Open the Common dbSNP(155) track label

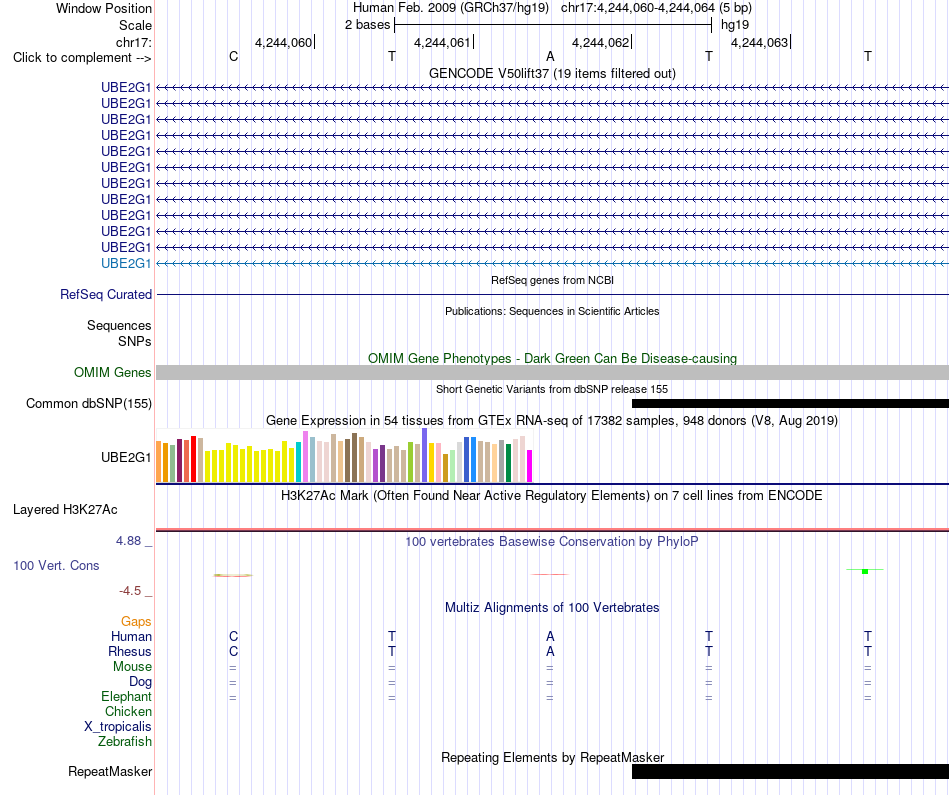pyautogui.click(x=89, y=404)
